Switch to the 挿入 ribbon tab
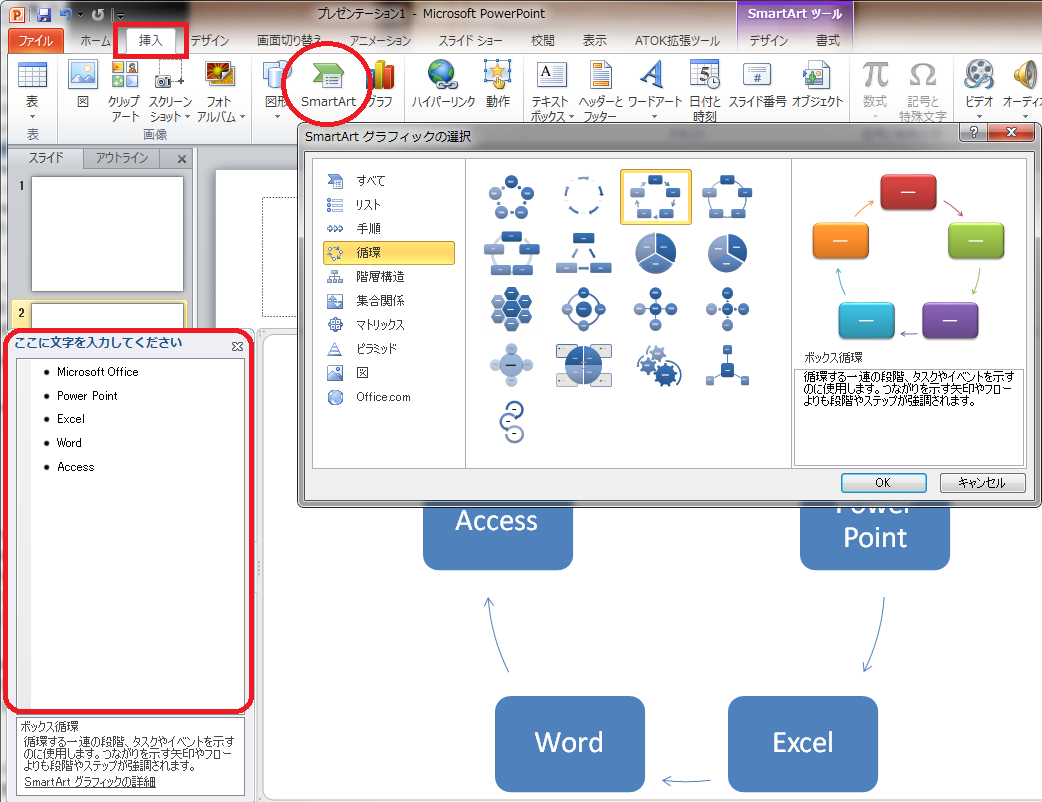Screen dimensions: 1042x802 150,41
